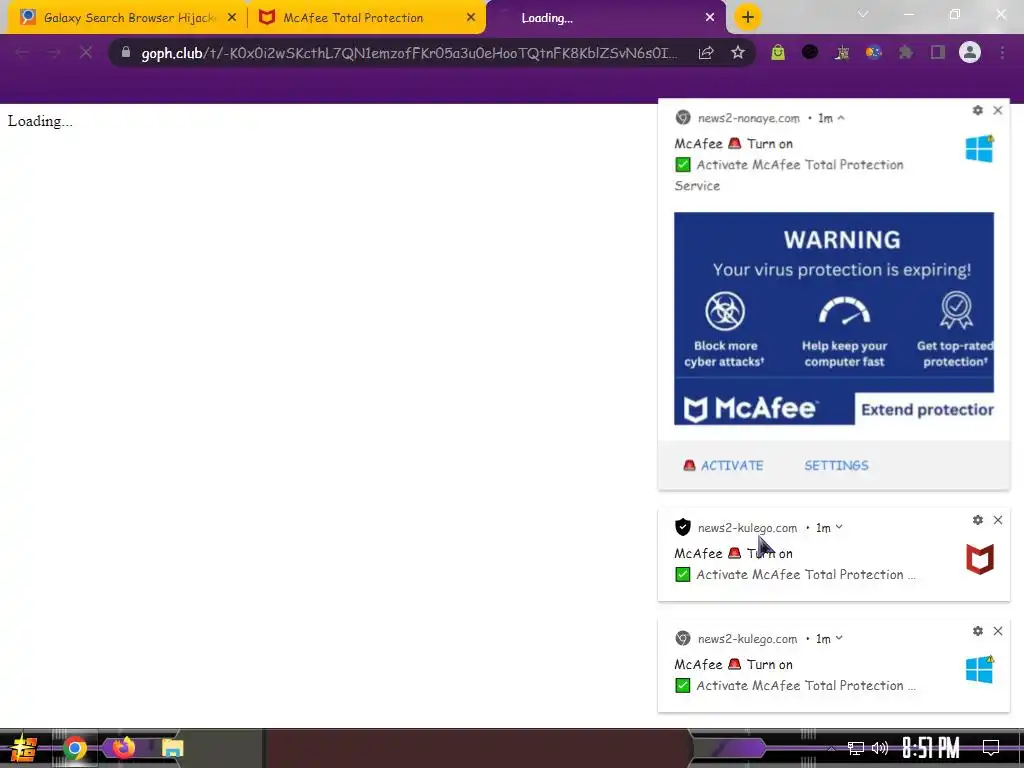The image size is (1024, 768).
Task: Collapse the news2-nonaye.com notification
Action: 841,118
